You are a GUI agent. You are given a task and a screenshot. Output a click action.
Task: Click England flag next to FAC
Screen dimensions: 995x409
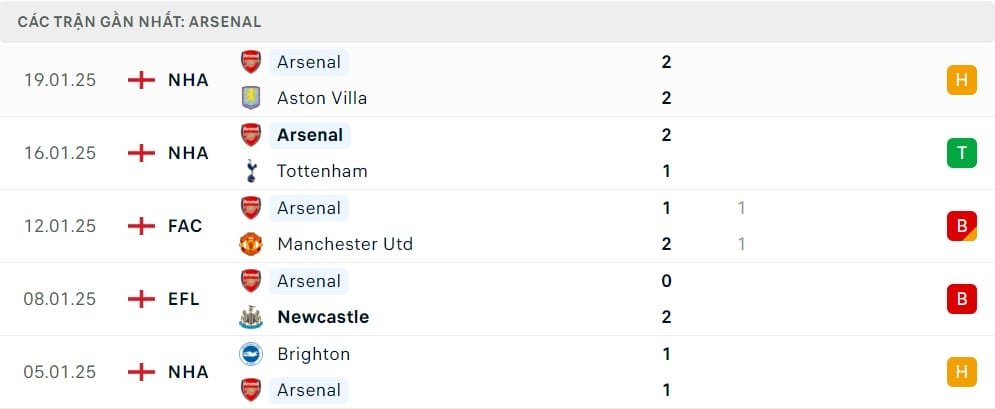pyautogui.click(x=142, y=226)
